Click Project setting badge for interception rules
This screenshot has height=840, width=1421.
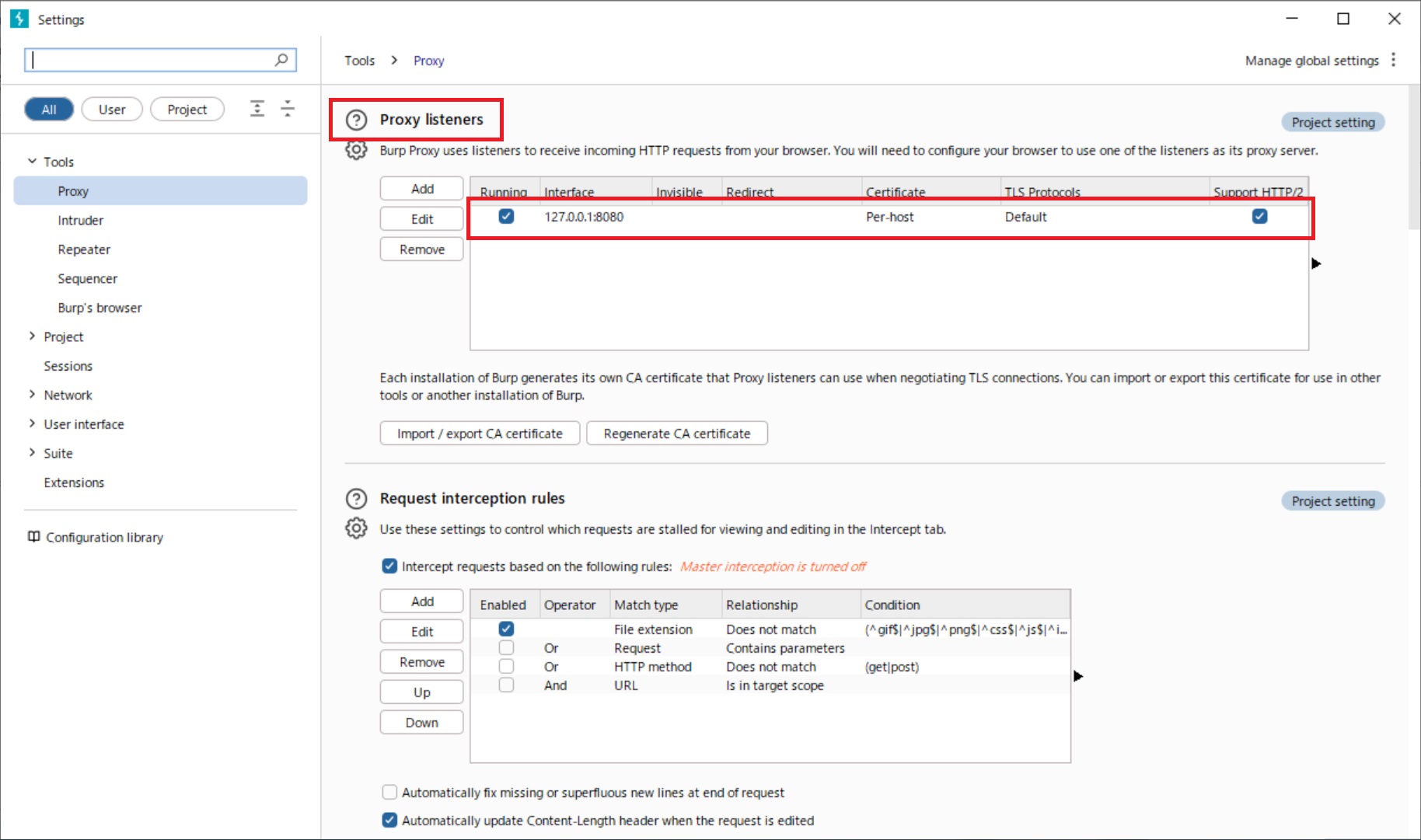point(1333,501)
